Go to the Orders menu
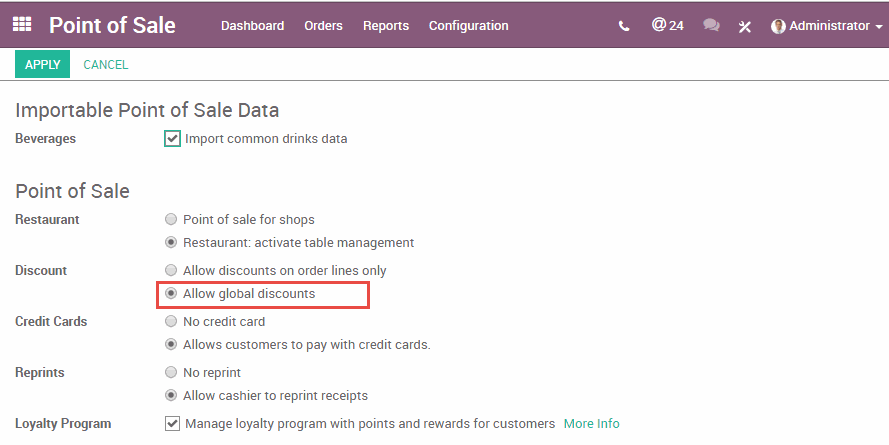This screenshot has height=445, width=889. click(x=323, y=26)
